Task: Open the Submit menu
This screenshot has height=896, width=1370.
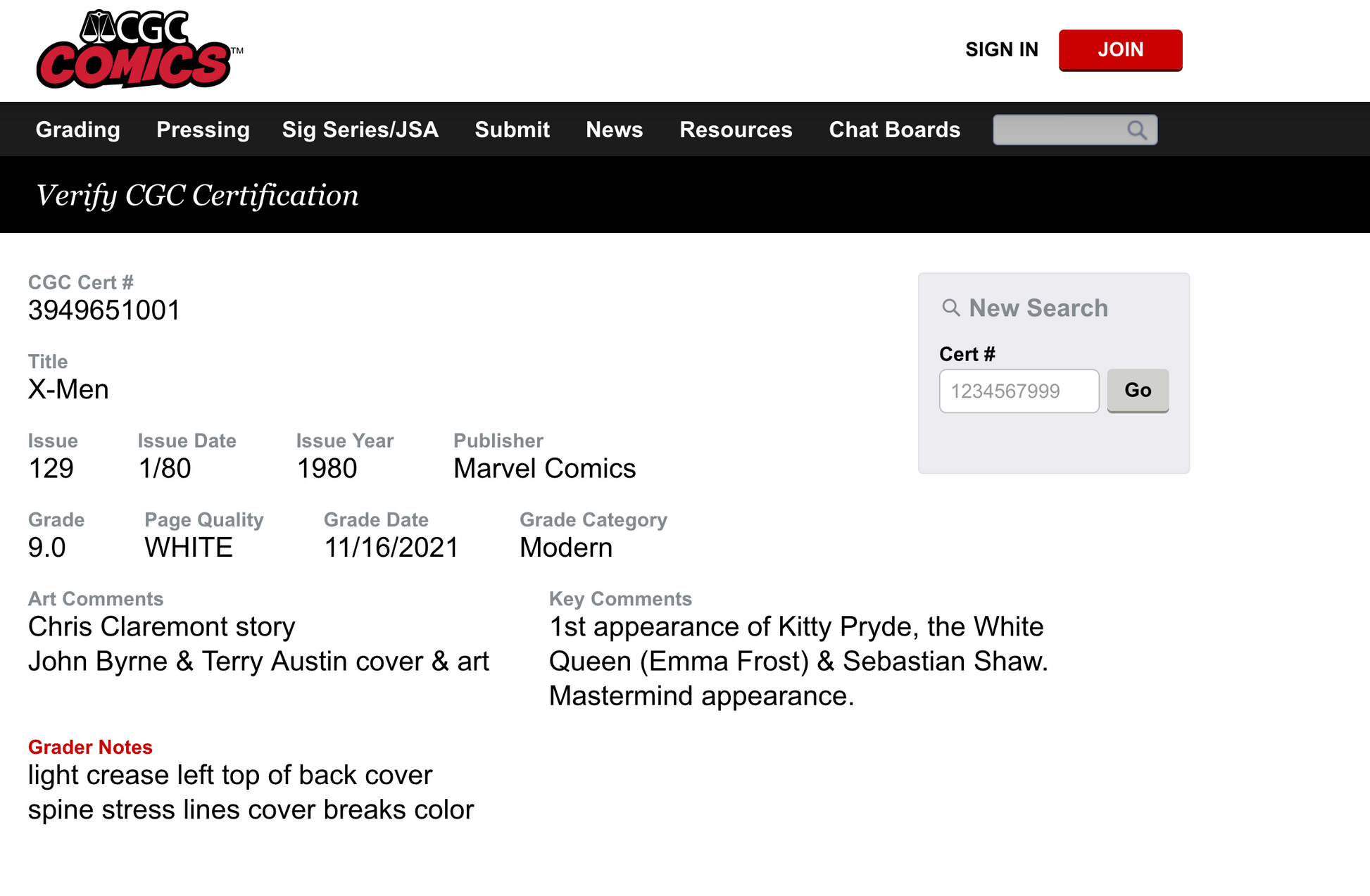Action: coord(512,130)
